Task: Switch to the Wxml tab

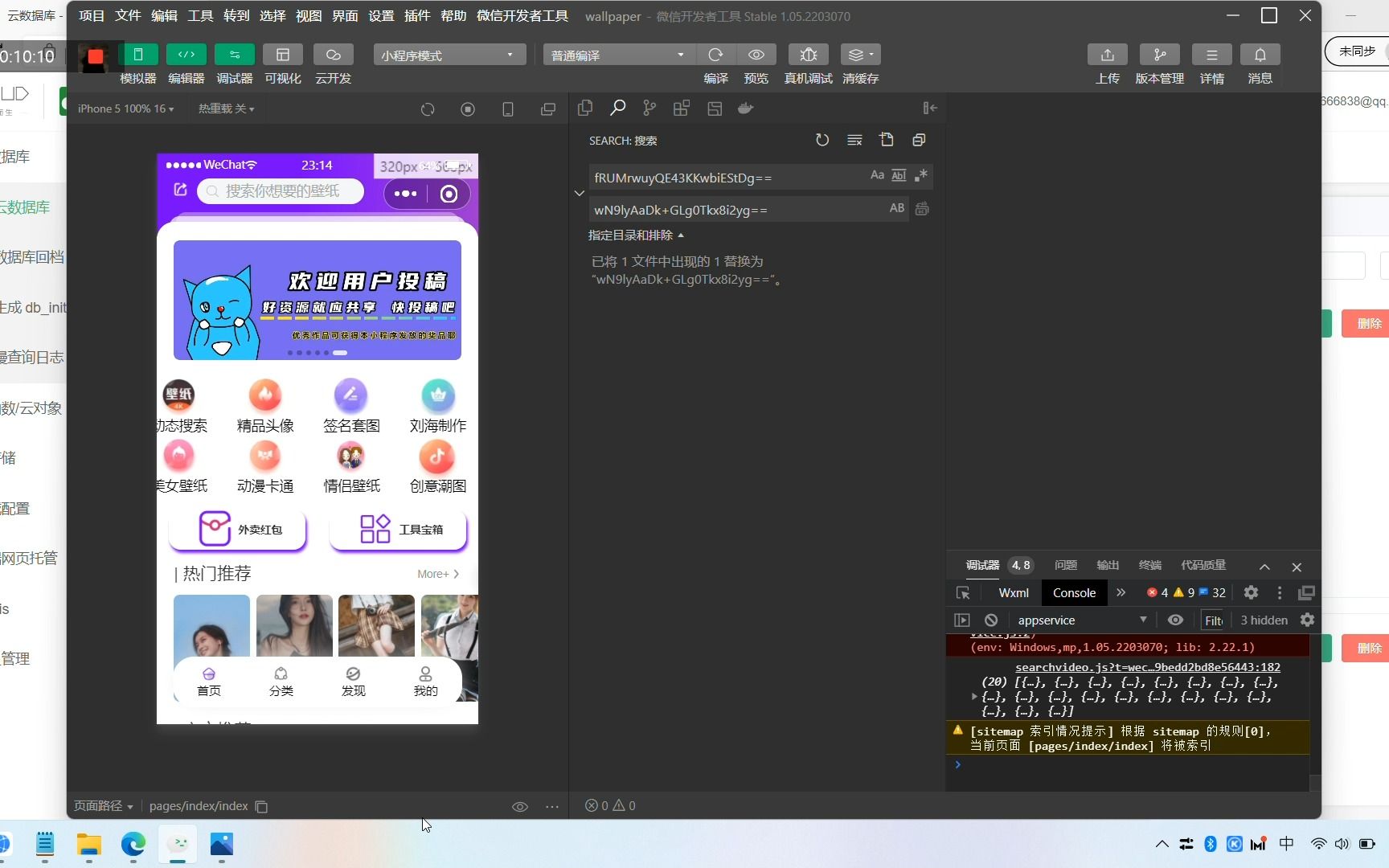Action: coord(1014,592)
